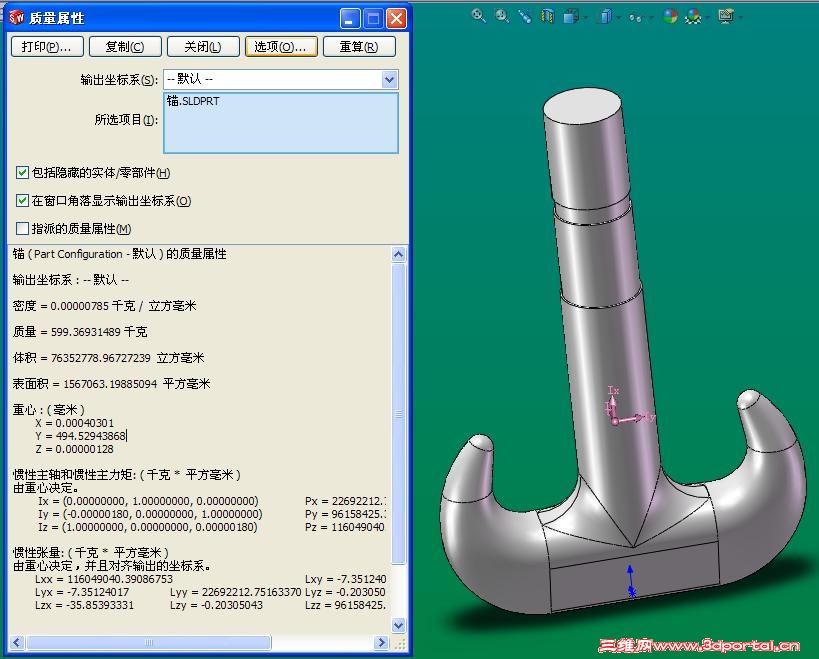Click the 打印(P)... button
Viewport: 819px width, 659px height.
47,46
